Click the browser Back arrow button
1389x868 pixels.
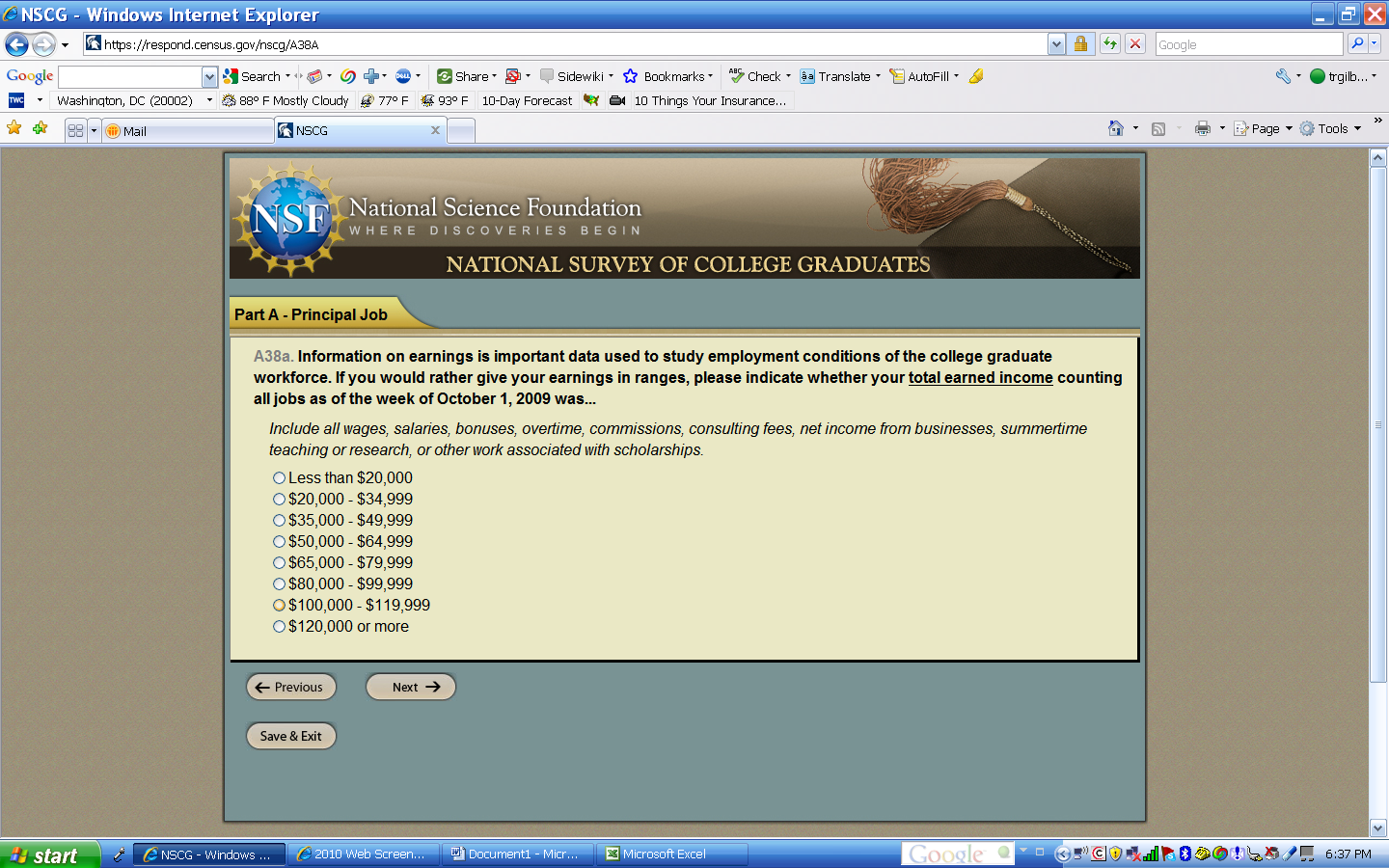(x=16, y=44)
